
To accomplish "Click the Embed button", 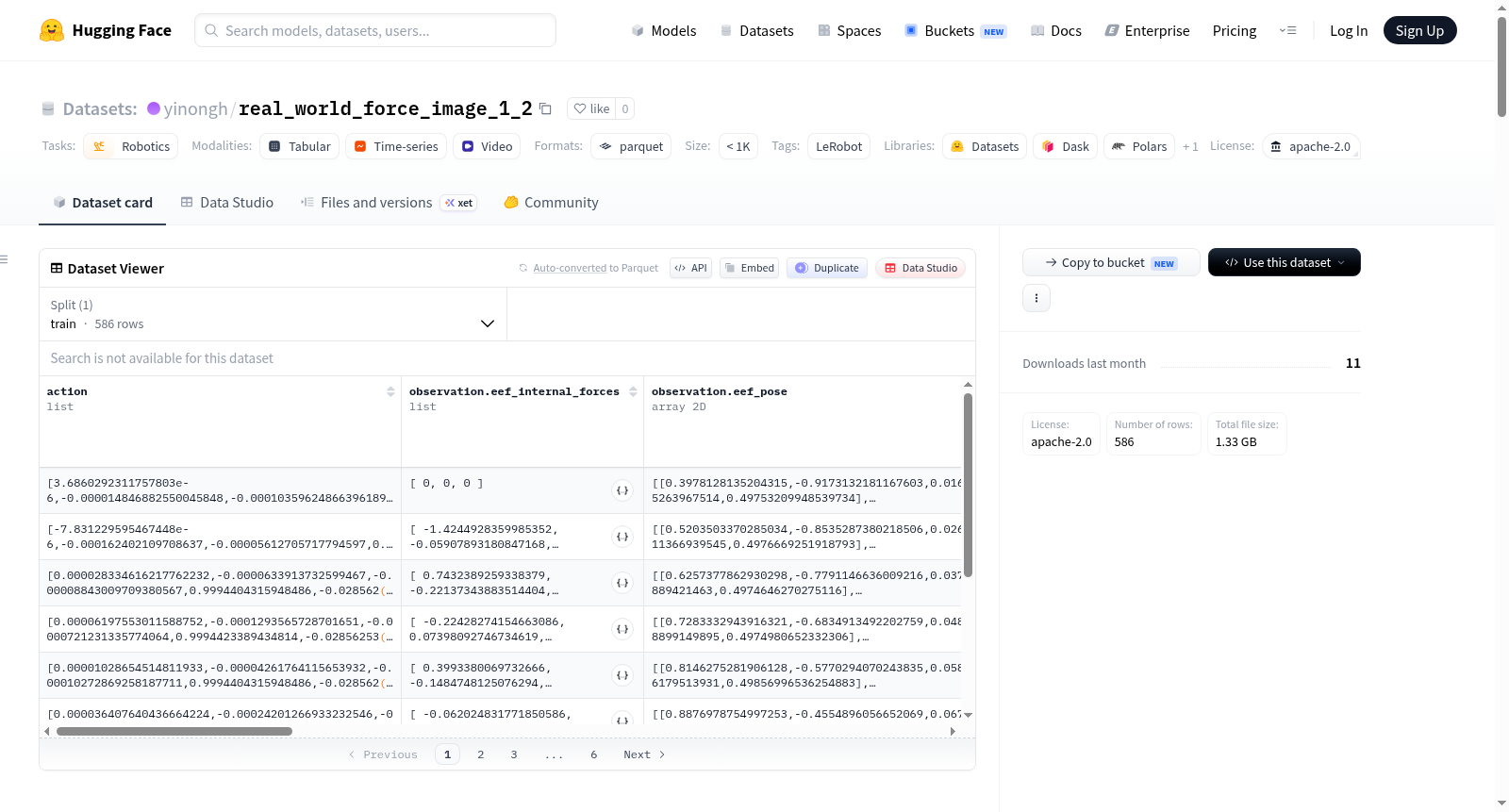I will 749,268.
